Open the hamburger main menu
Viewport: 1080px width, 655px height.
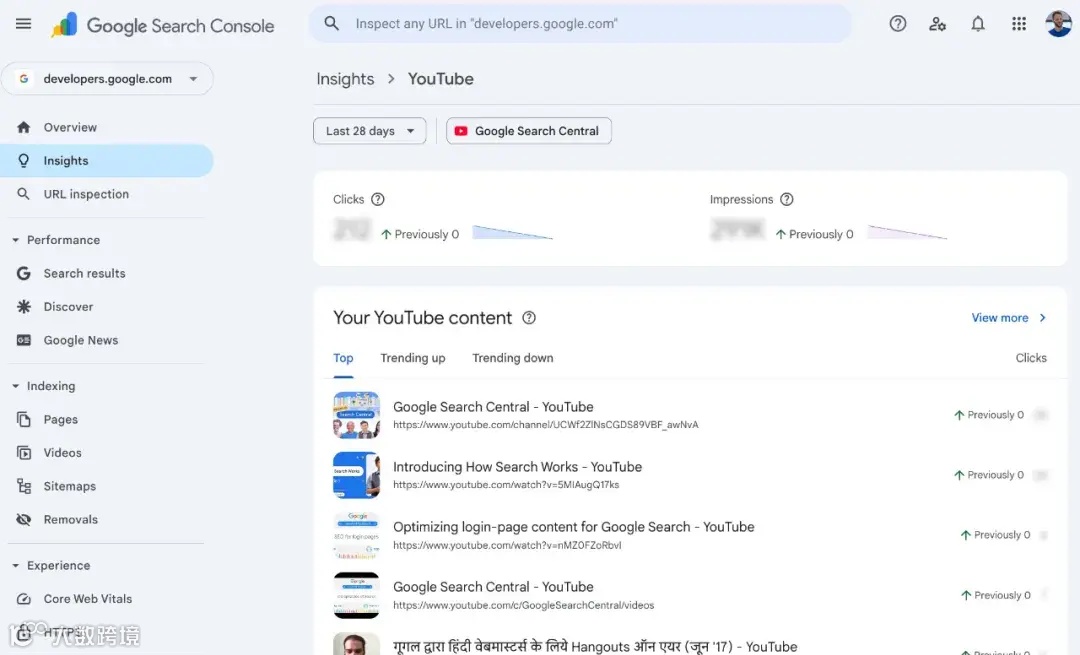(23, 23)
